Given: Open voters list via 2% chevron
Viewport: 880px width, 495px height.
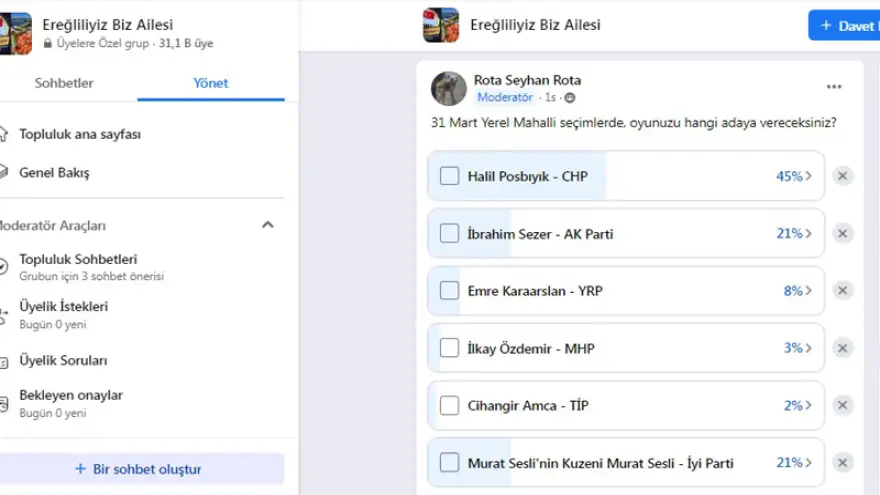Looking at the screenshot, I should tap(809, 405).
